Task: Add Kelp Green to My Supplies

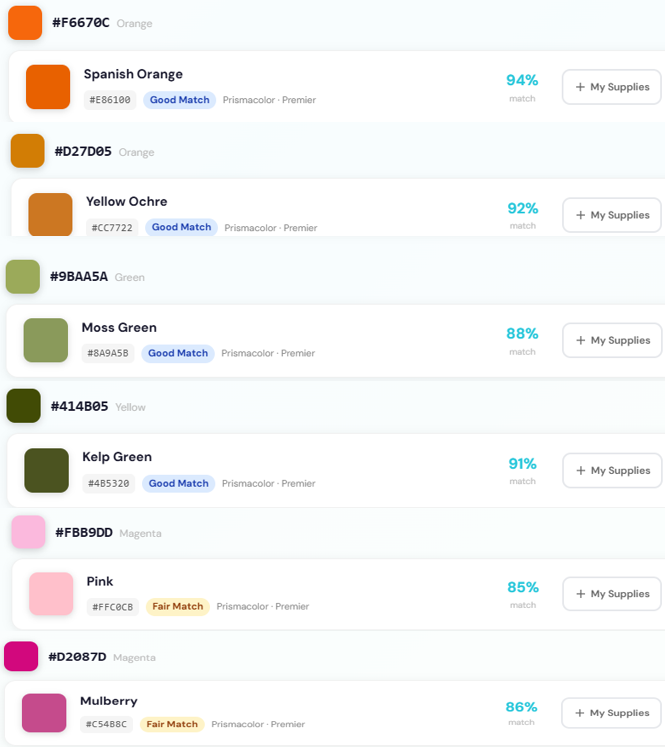Action: click(612, 470)
